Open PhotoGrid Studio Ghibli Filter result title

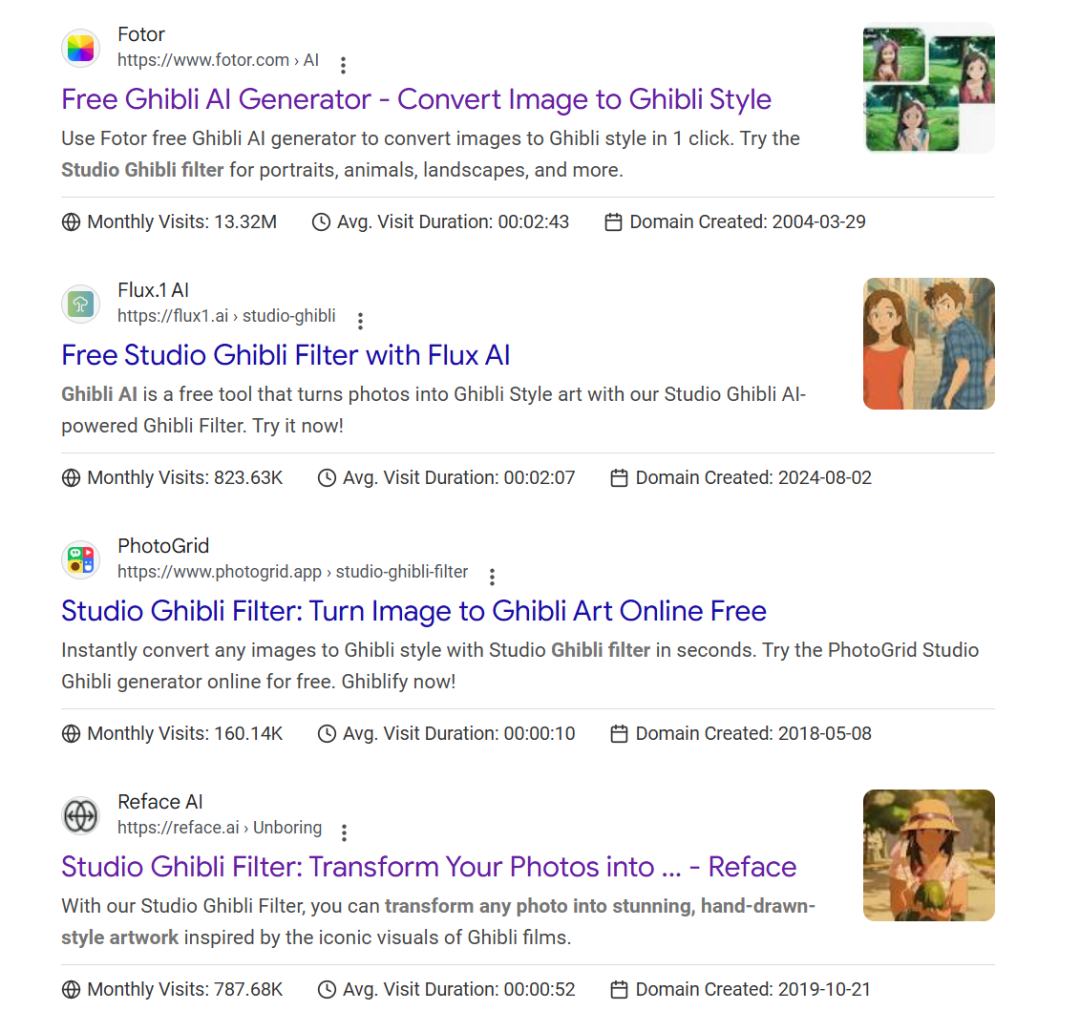point(414,610)
